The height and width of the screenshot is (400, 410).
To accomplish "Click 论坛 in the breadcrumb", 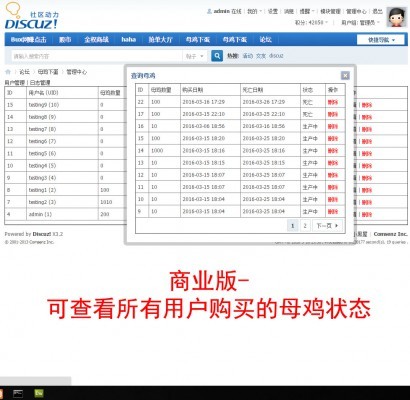I will (x=24, y=72).
